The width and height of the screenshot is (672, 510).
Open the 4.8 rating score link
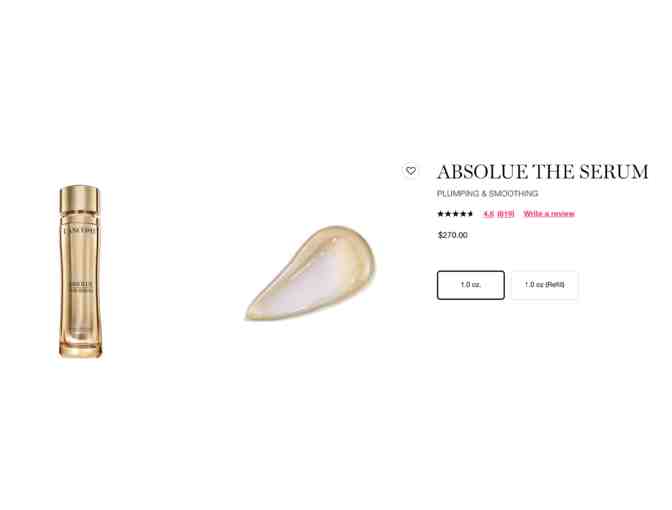(489, 214)
